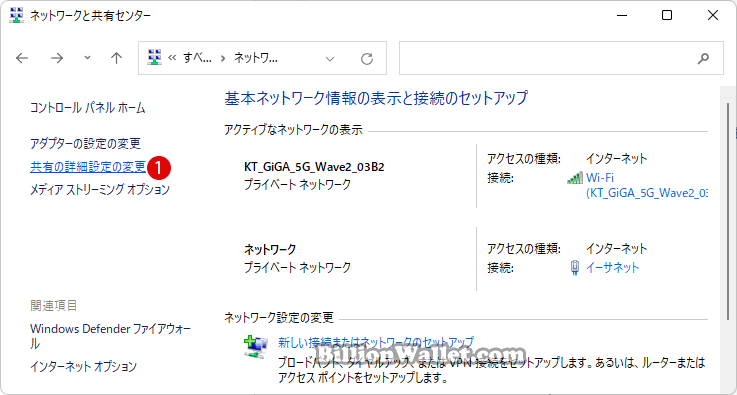Open recent locations dropdown chevron

(x=87, y=58)
